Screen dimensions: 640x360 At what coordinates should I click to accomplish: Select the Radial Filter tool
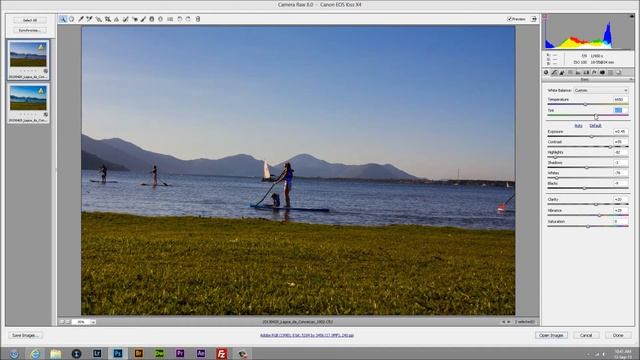point(160,19)
